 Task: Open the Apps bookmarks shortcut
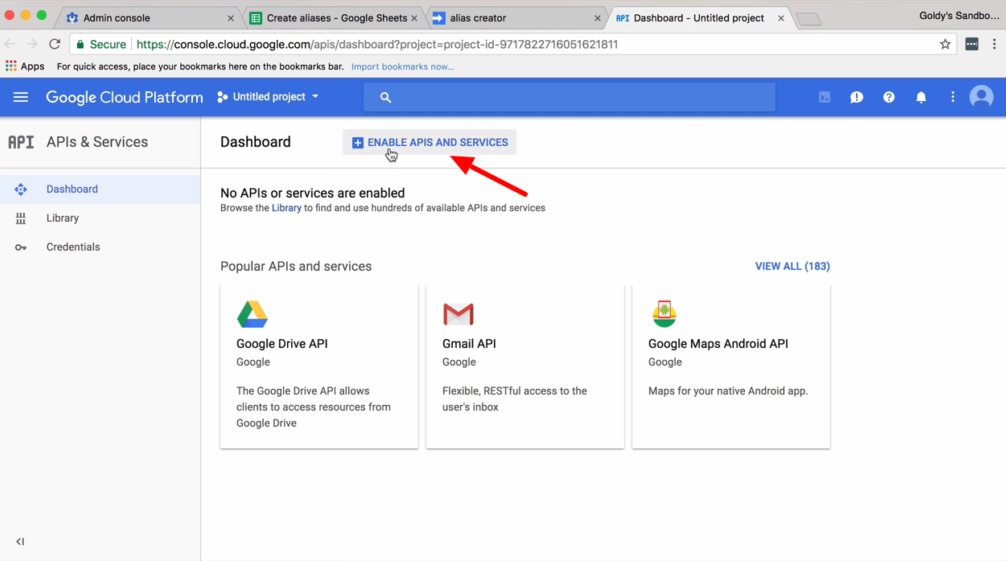click(25, 66)
